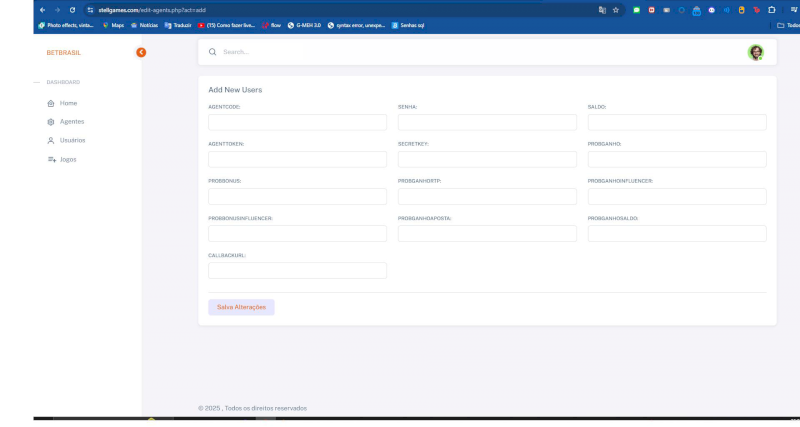The image size is (800, 427).
Task: Click the PROBGANHORTP input field
Action: pos(487,196)
